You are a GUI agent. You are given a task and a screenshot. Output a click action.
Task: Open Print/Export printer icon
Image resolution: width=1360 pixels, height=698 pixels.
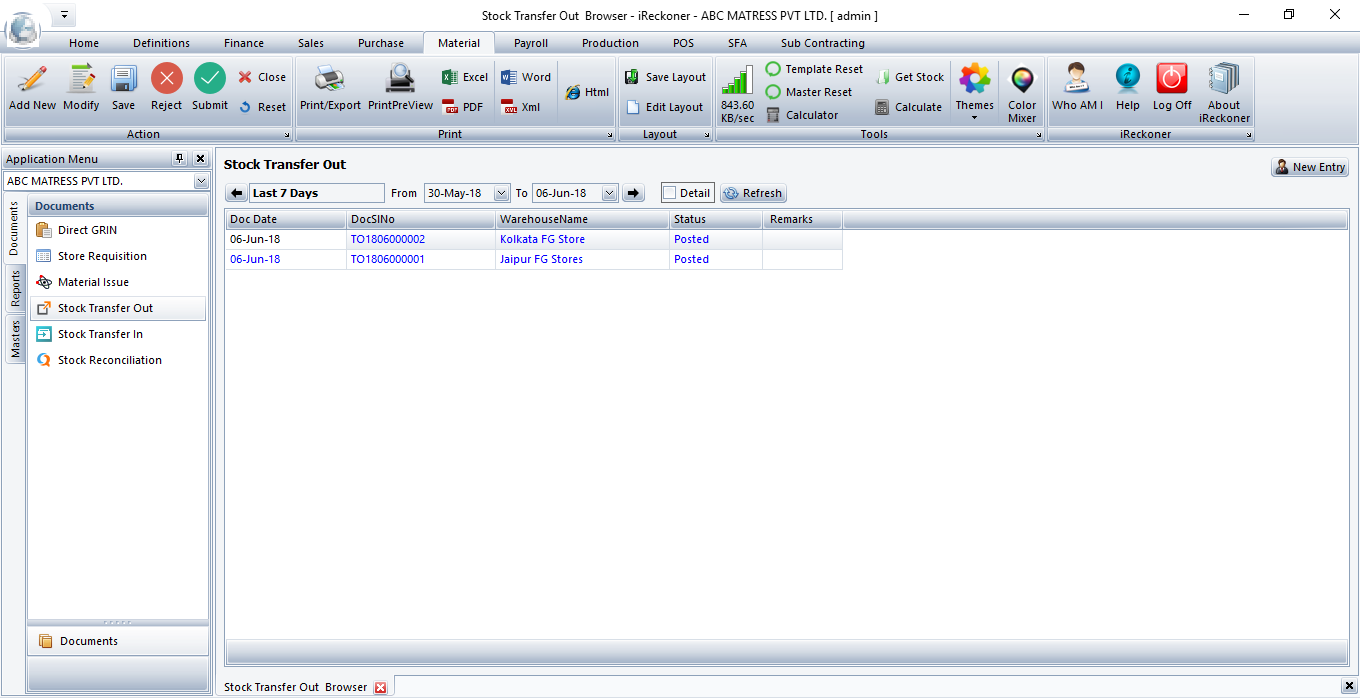(330, 80)
